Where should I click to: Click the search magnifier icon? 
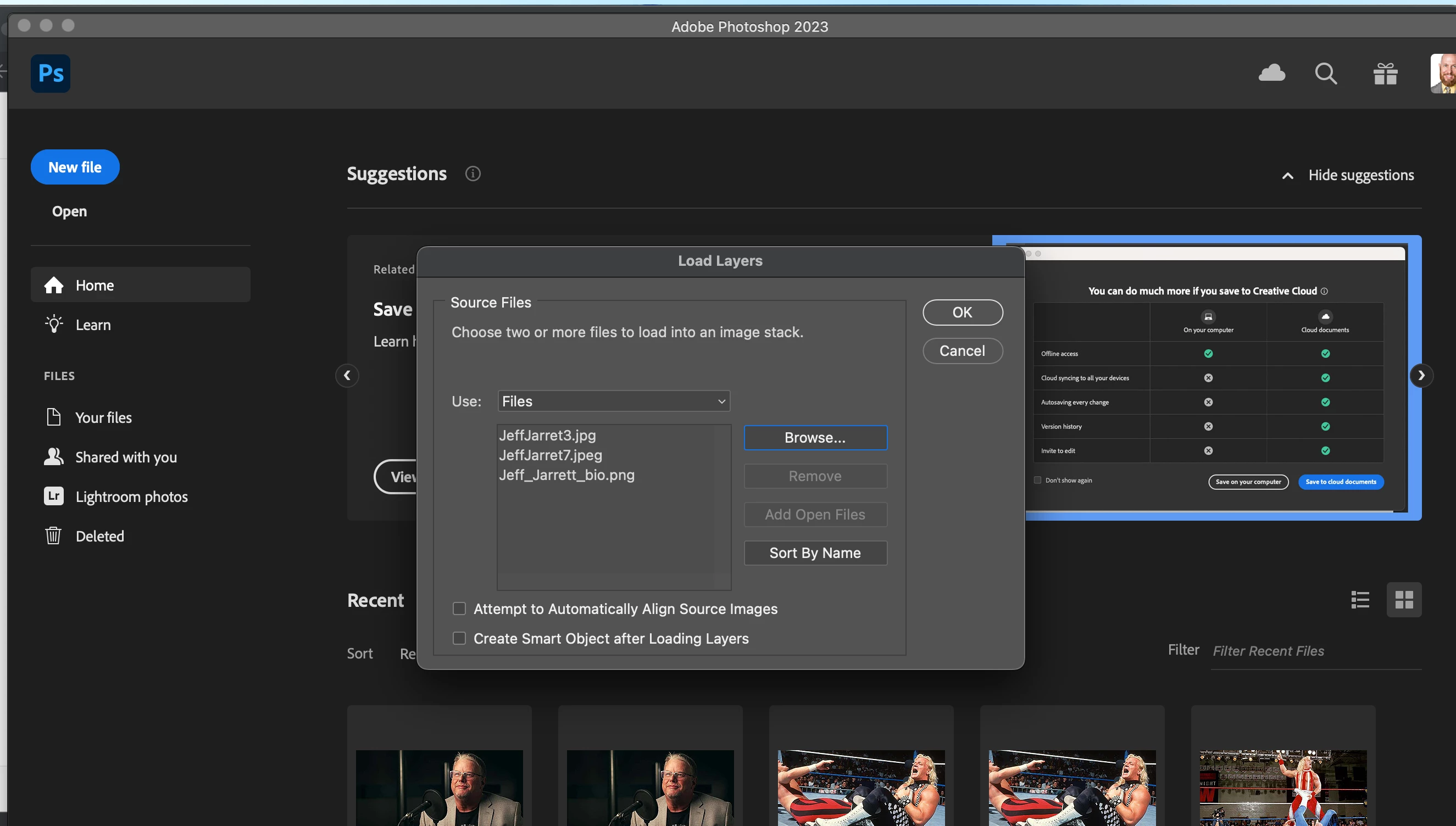1325,74
